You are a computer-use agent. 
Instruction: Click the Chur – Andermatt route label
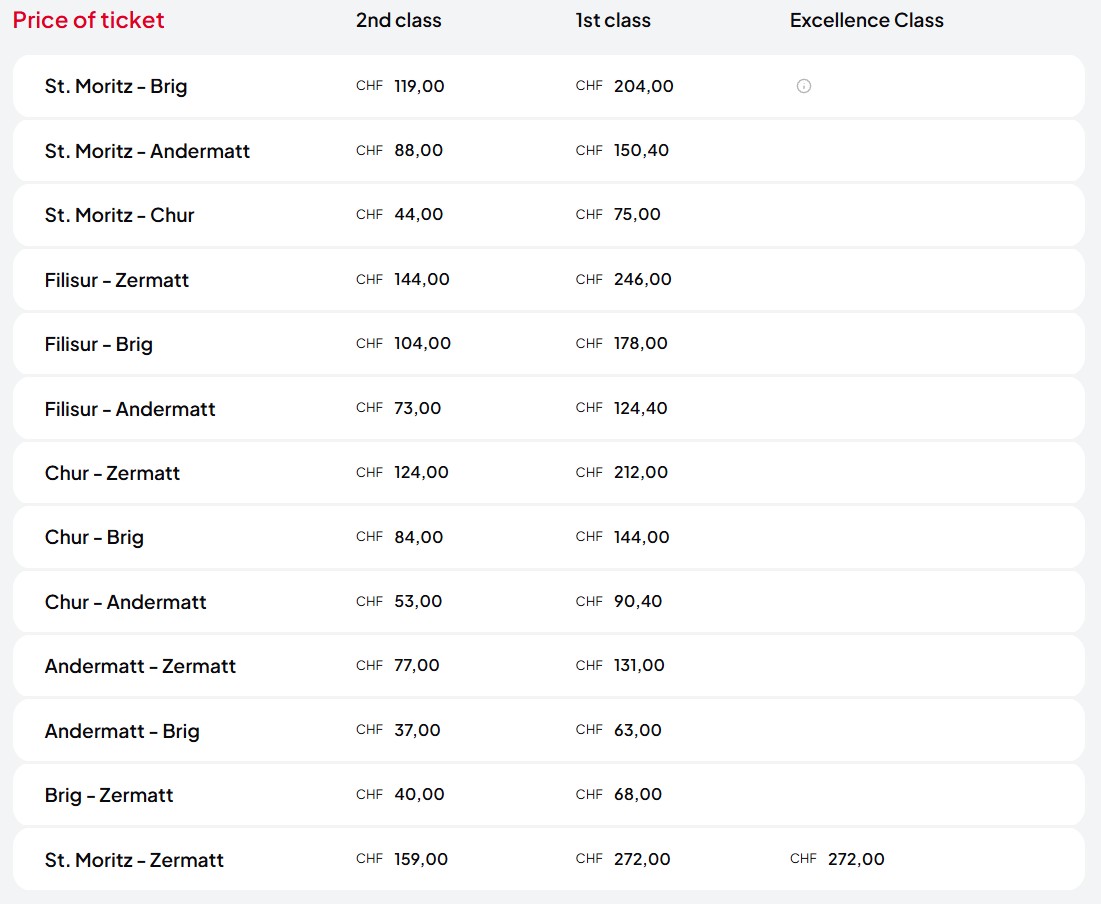tap(126, 602)
